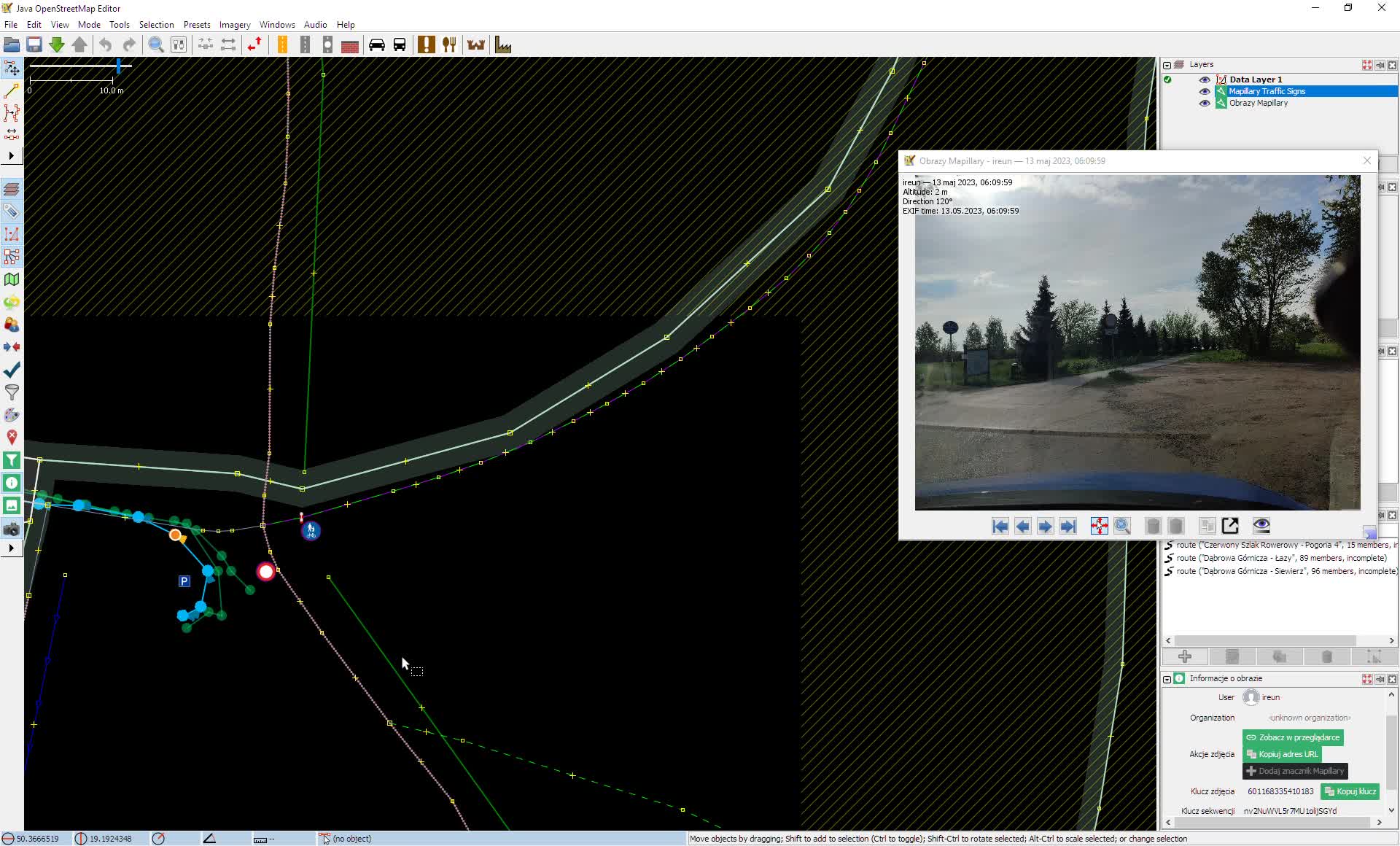Hide the Data Layer 1 visibility eye
Viewport: 1400px width, 846px height.
[x=1205, y=79]
